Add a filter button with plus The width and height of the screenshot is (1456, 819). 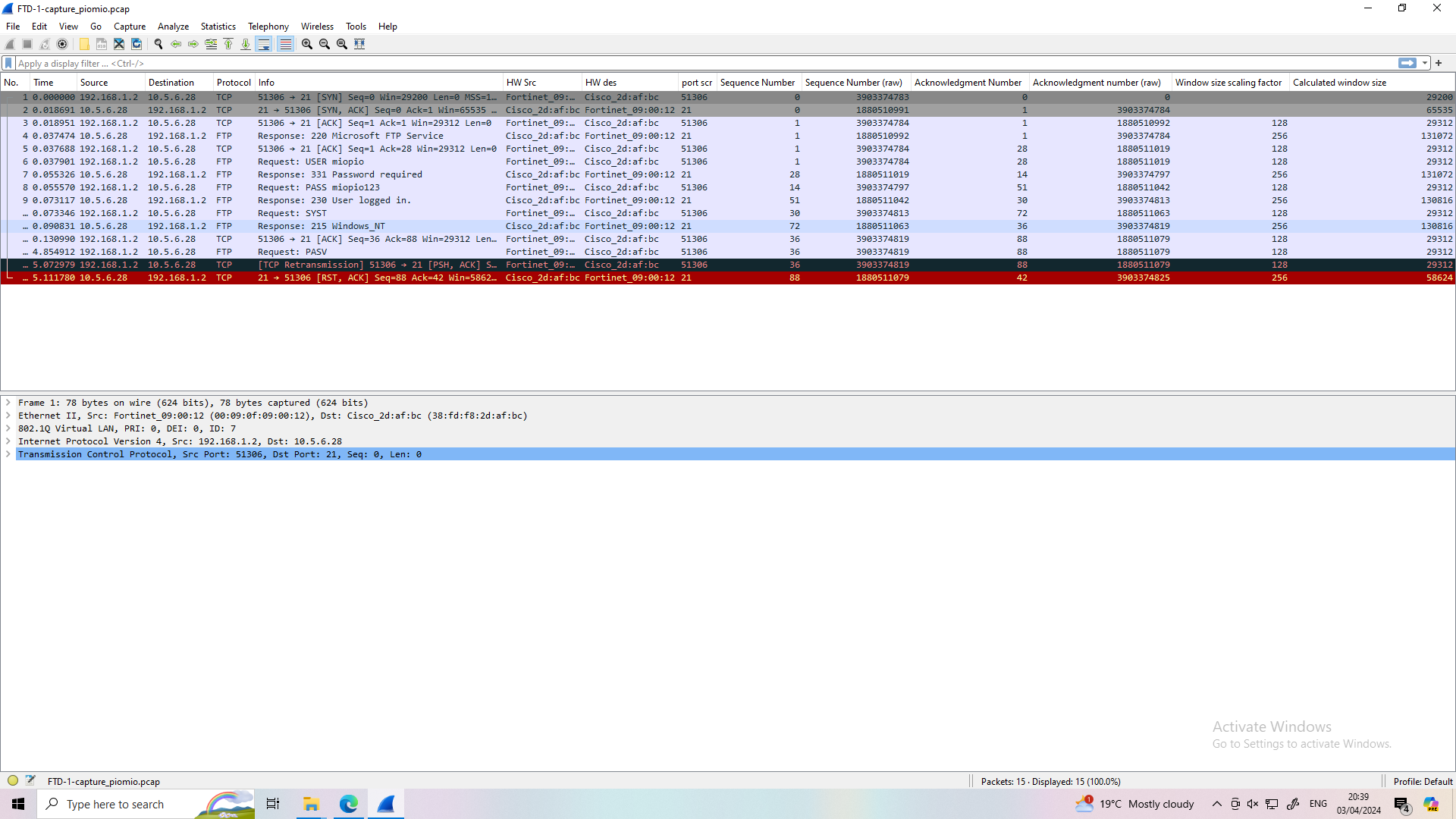point(1439,63)
